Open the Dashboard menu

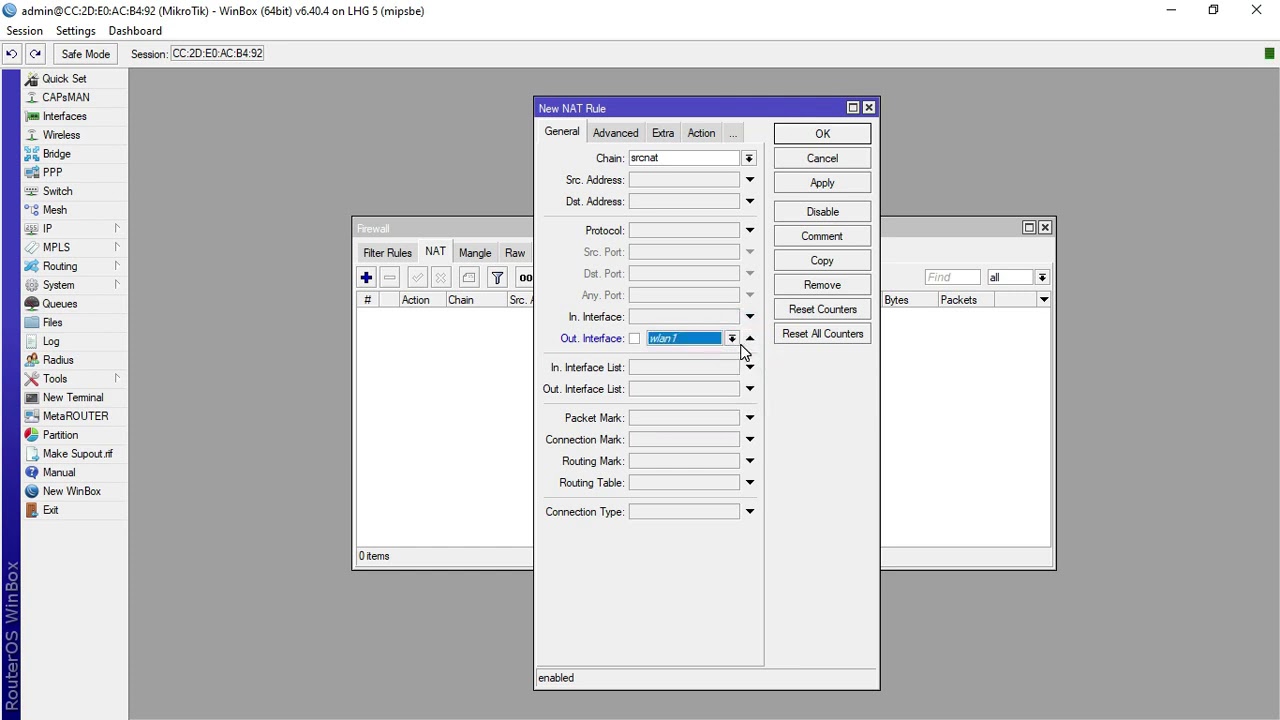pos(135,31)
